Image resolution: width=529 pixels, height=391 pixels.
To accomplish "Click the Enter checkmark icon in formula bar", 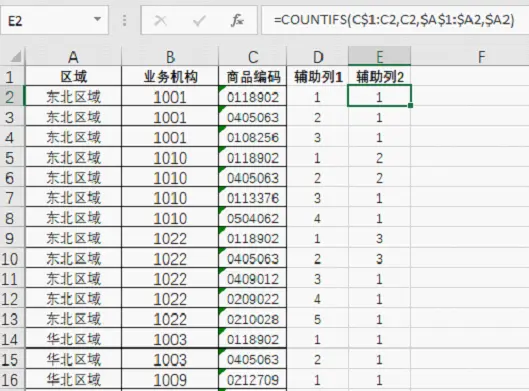I will coord(199,21).
